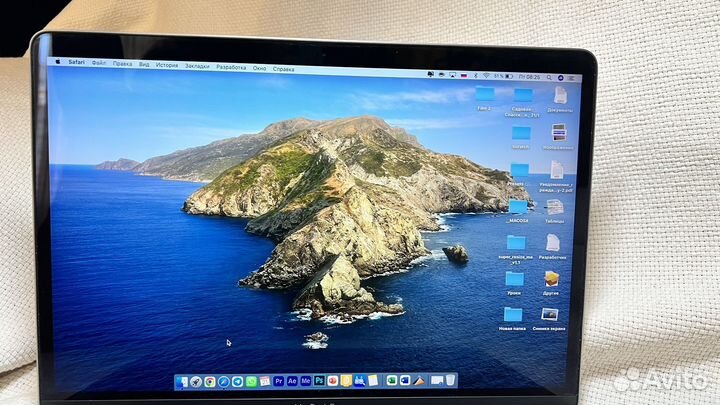Open the Trash in the Dock

(x=450, y=380)
